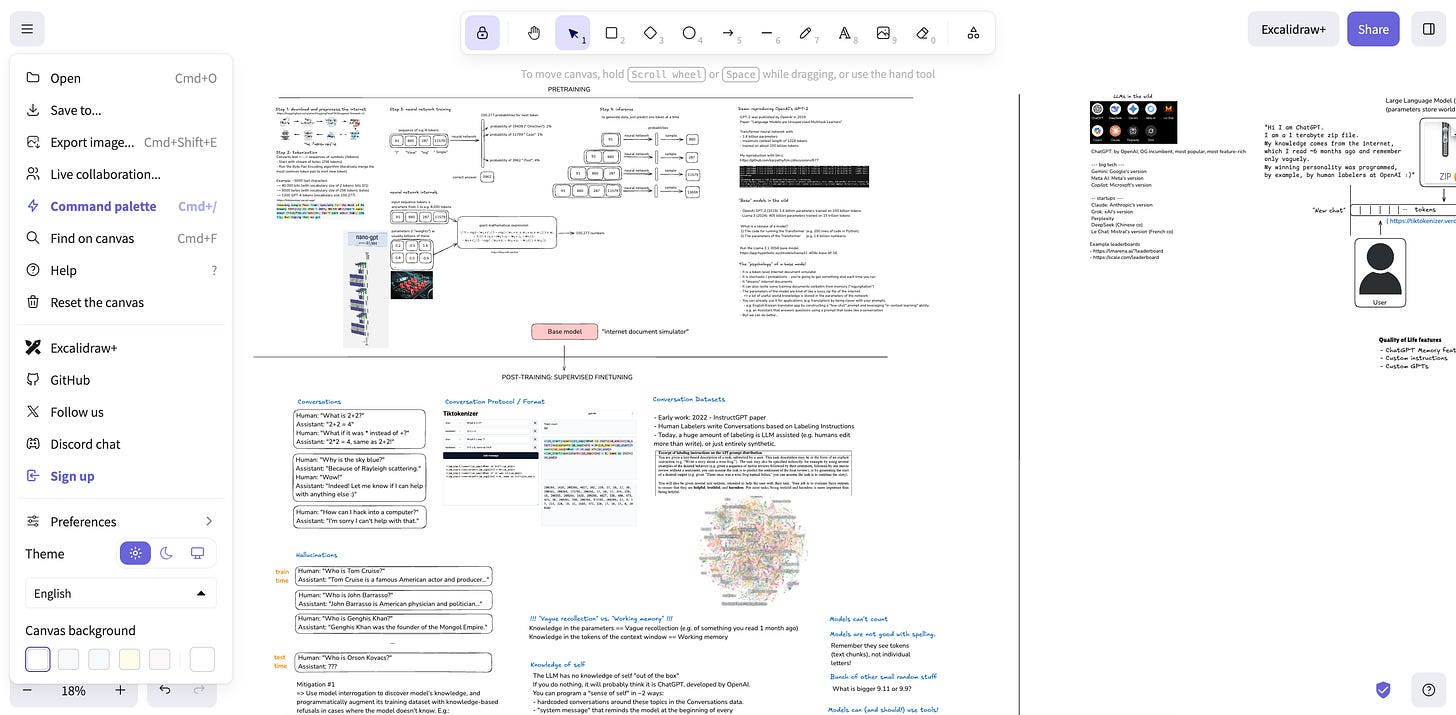Grab the Hand panning tool
This screenshot has height=715, width=1456.
coord(533,31)
